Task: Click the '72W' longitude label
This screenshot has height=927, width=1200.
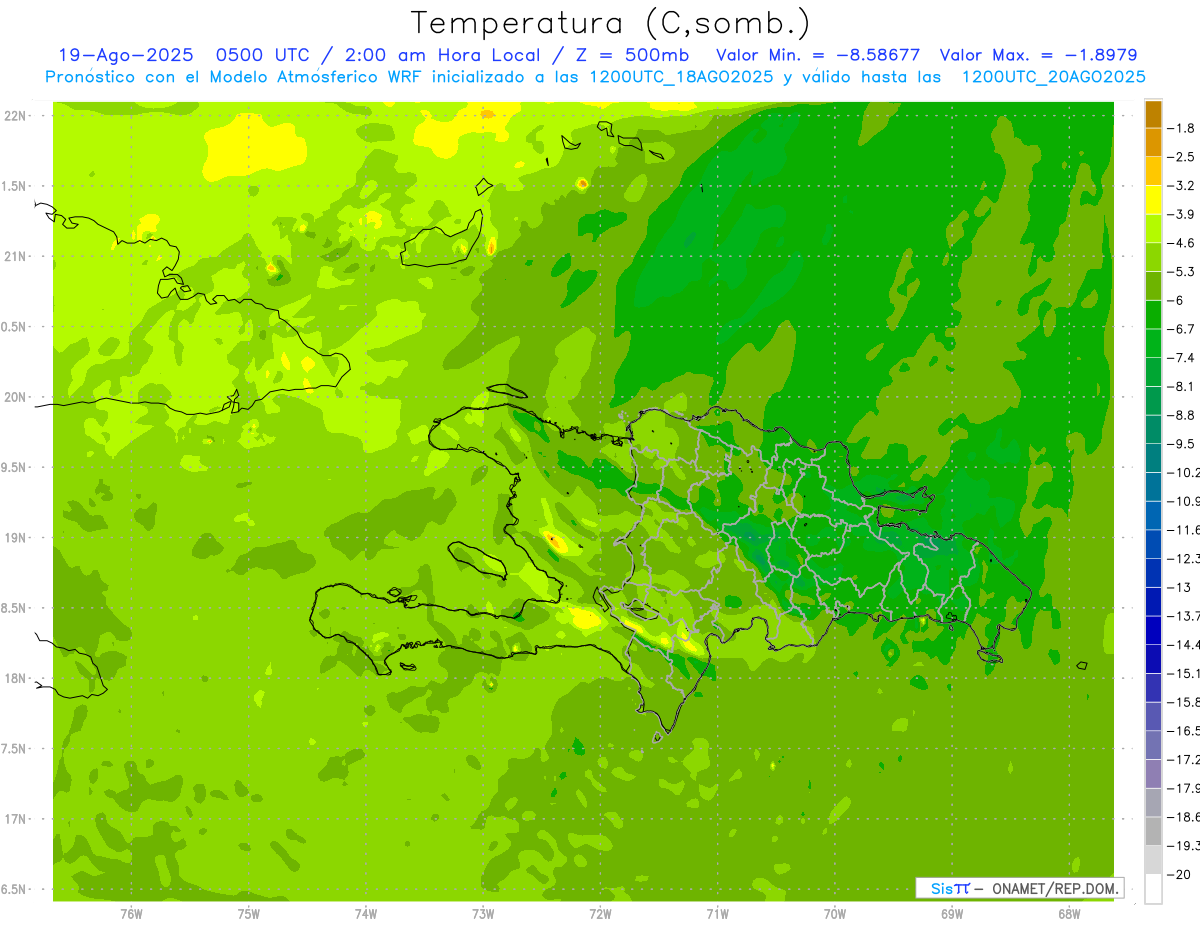Action: pyautogui.click(x=601, y=914)
